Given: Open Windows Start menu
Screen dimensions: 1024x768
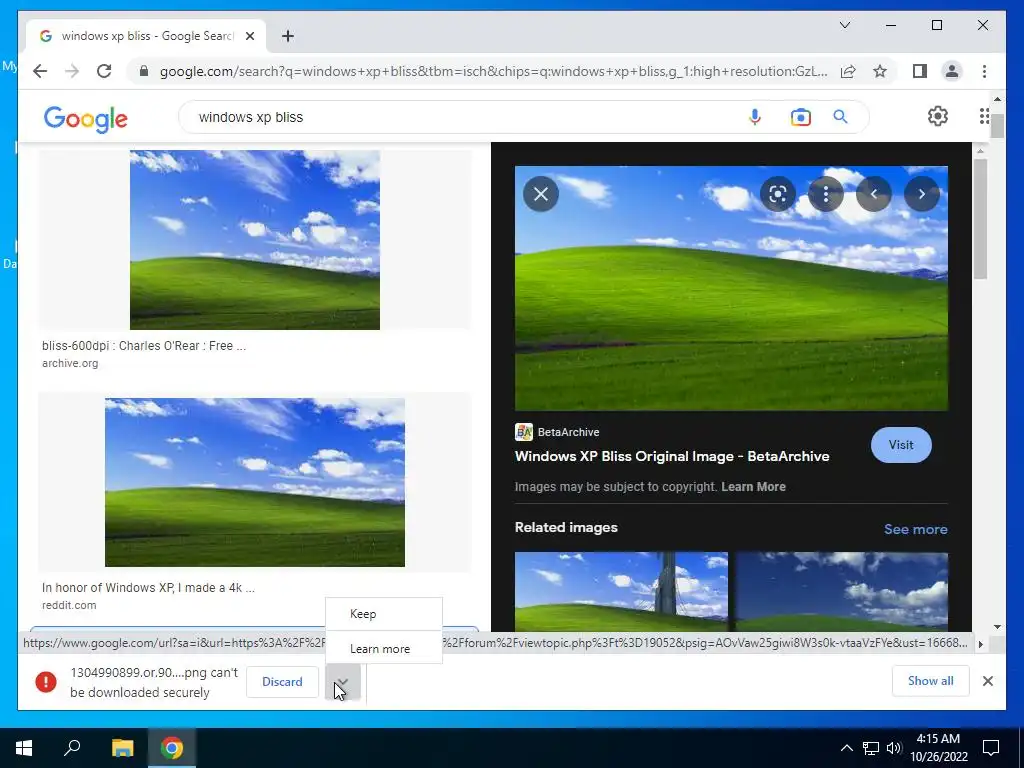Looking at the screenshot, I should point(24,748).
